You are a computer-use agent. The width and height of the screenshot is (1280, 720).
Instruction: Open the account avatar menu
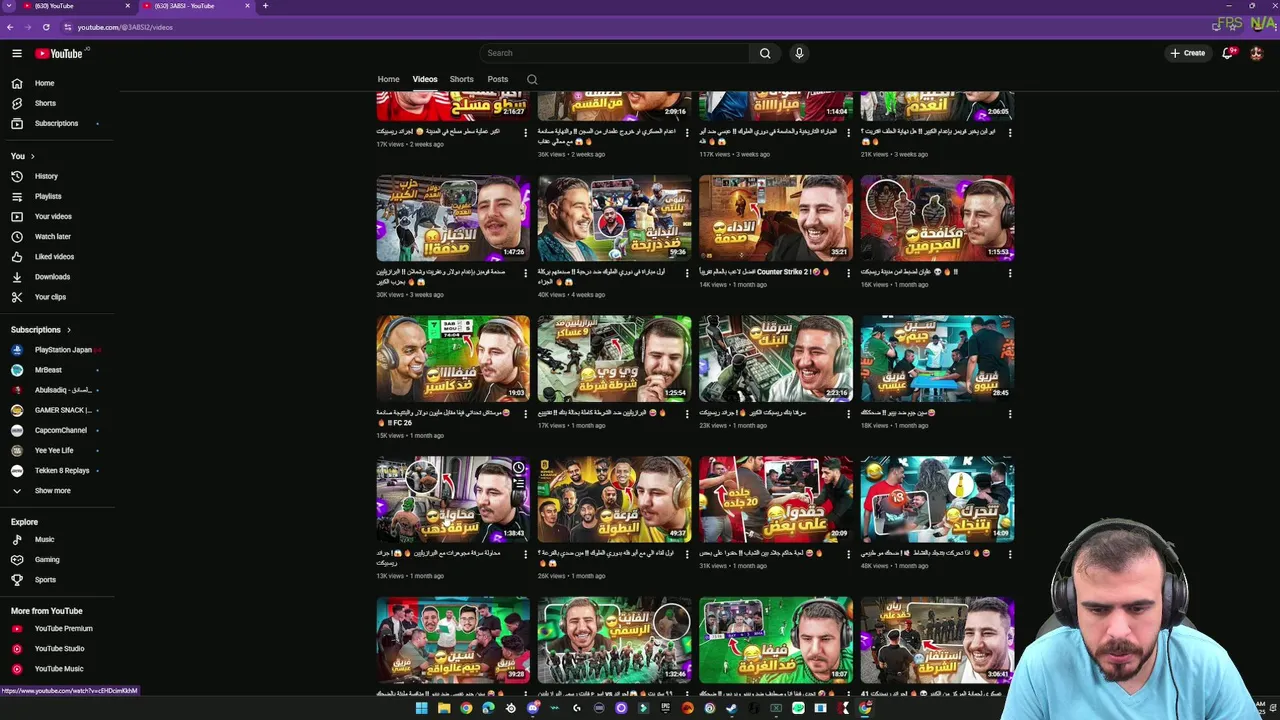pos(1257,53)
